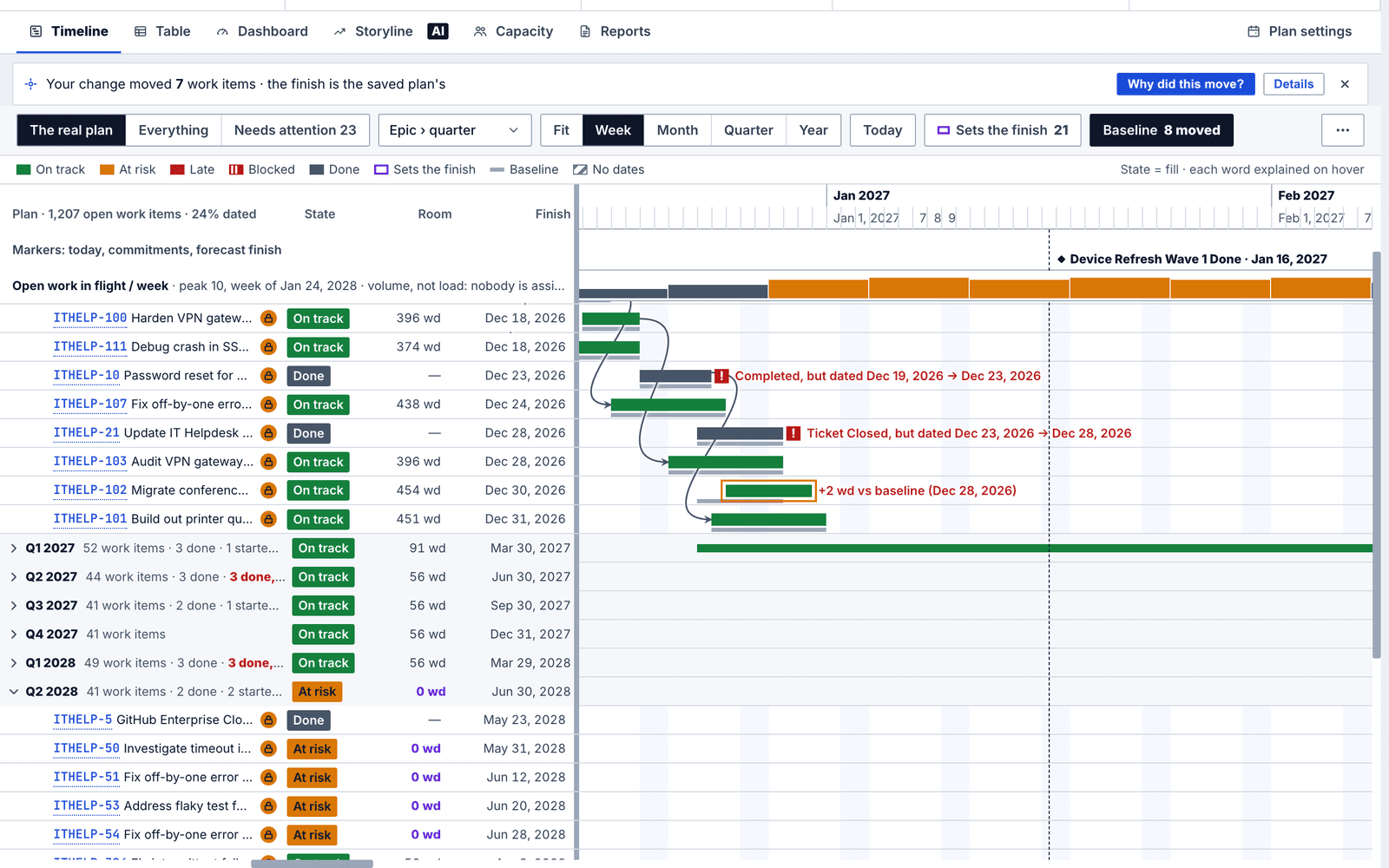Show 'Needs attention 23' items
The width and height of the screenshot is (1389, 868).
point(295,130)
